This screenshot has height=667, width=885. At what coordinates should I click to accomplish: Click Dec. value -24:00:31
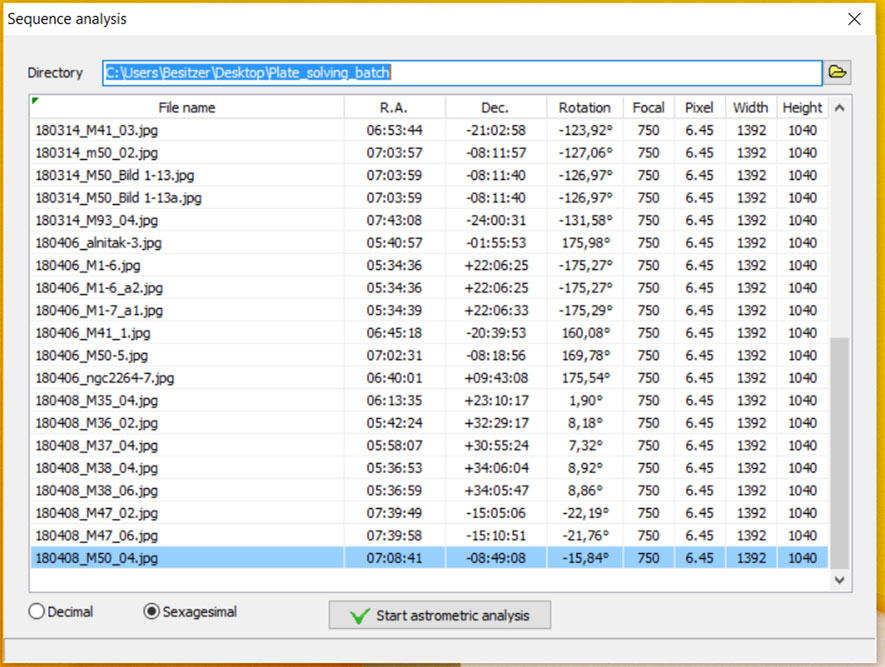click(x=496, y=221)
